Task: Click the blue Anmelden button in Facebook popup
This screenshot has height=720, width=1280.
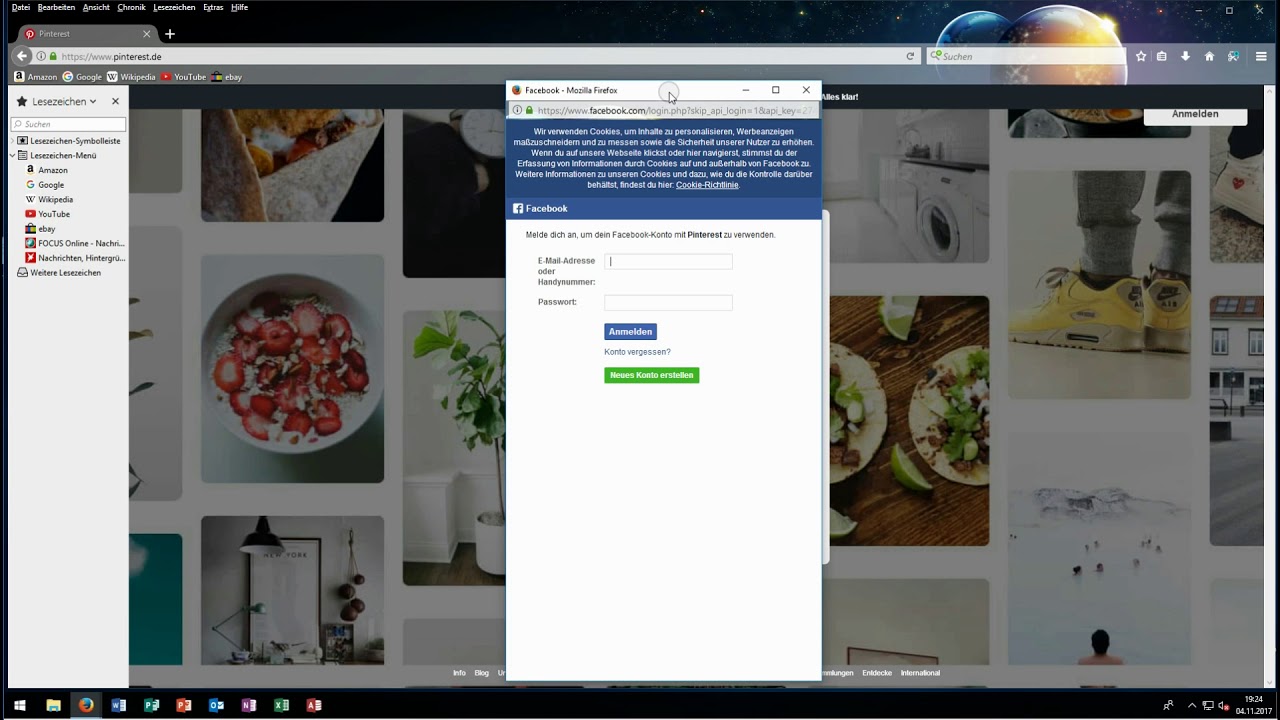Action: pyautogui.click(x=630, y=332)
